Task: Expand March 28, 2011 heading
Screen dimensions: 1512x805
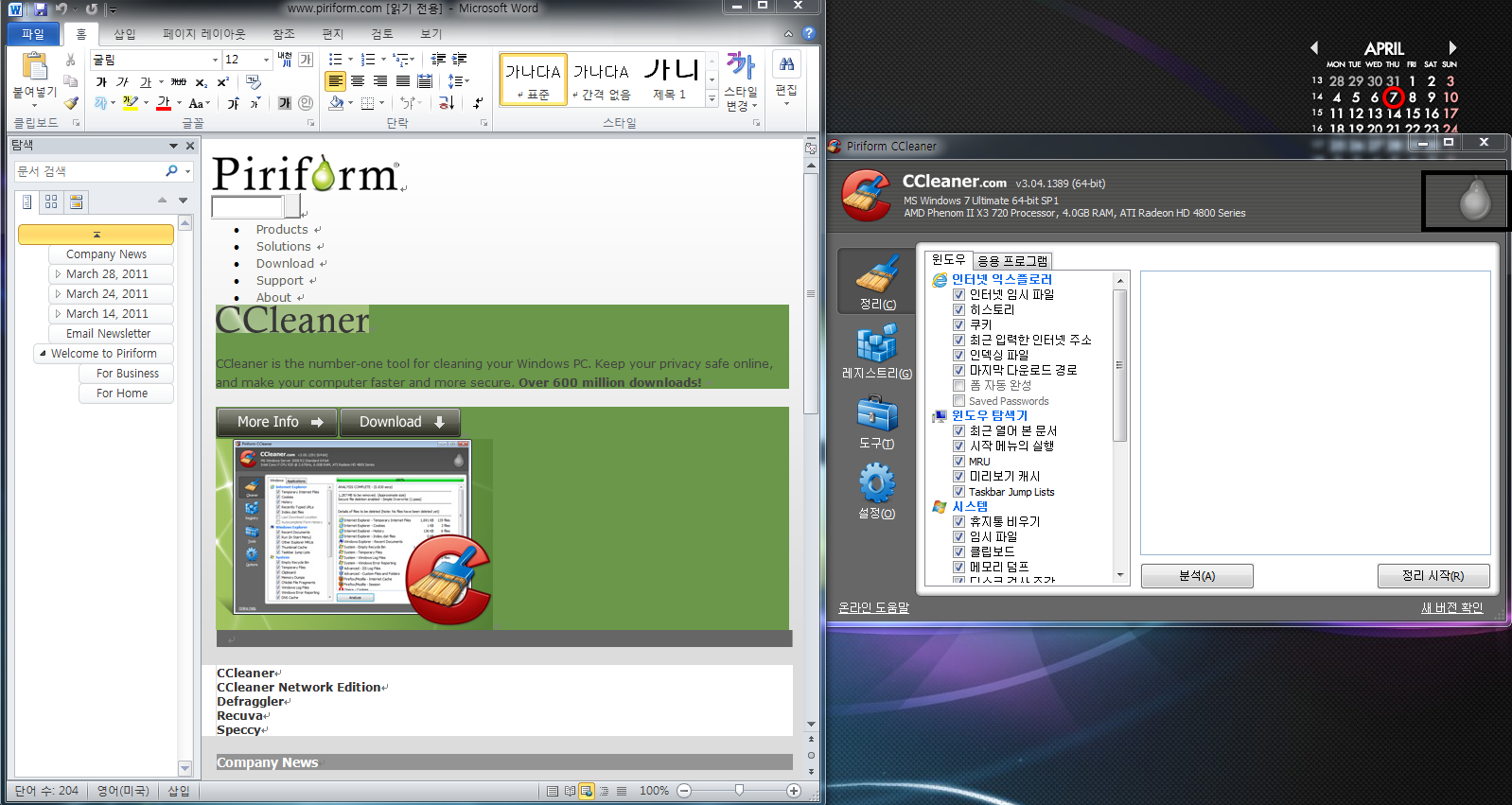Action: (x=58, y=274)
